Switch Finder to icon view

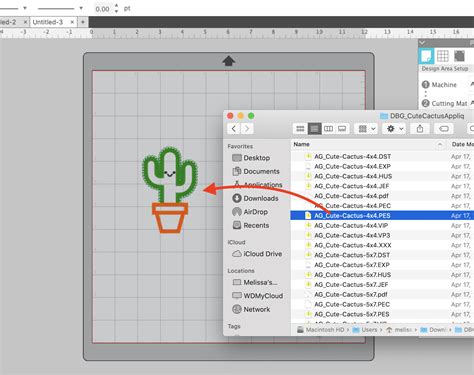tap(300, 129)
